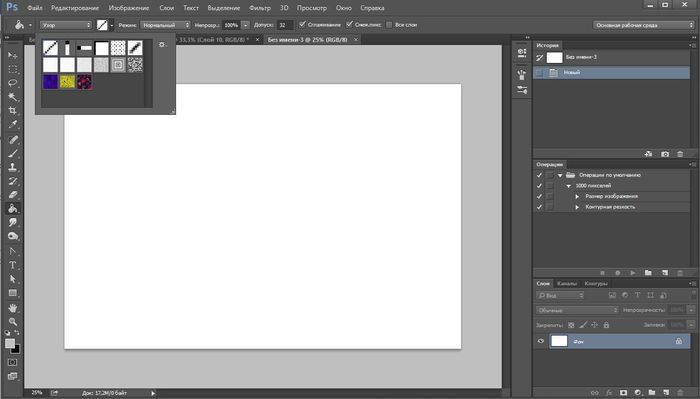The height and width of the screenshot is (399, 700).
Task: Toggle Quick Mask mode icon
Action: click(x=12, y=362)
